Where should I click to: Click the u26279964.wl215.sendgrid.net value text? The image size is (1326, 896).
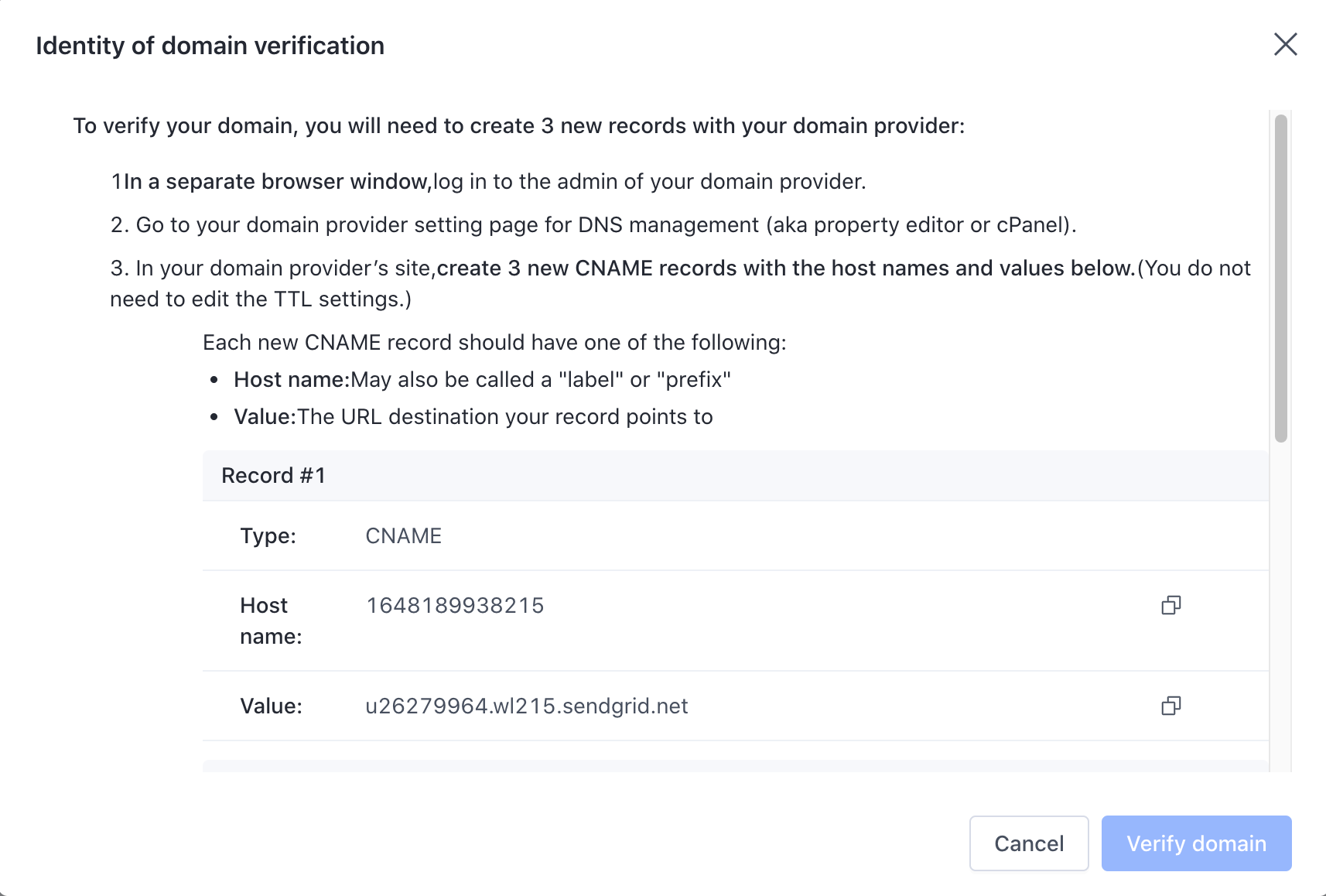[526, 706]
